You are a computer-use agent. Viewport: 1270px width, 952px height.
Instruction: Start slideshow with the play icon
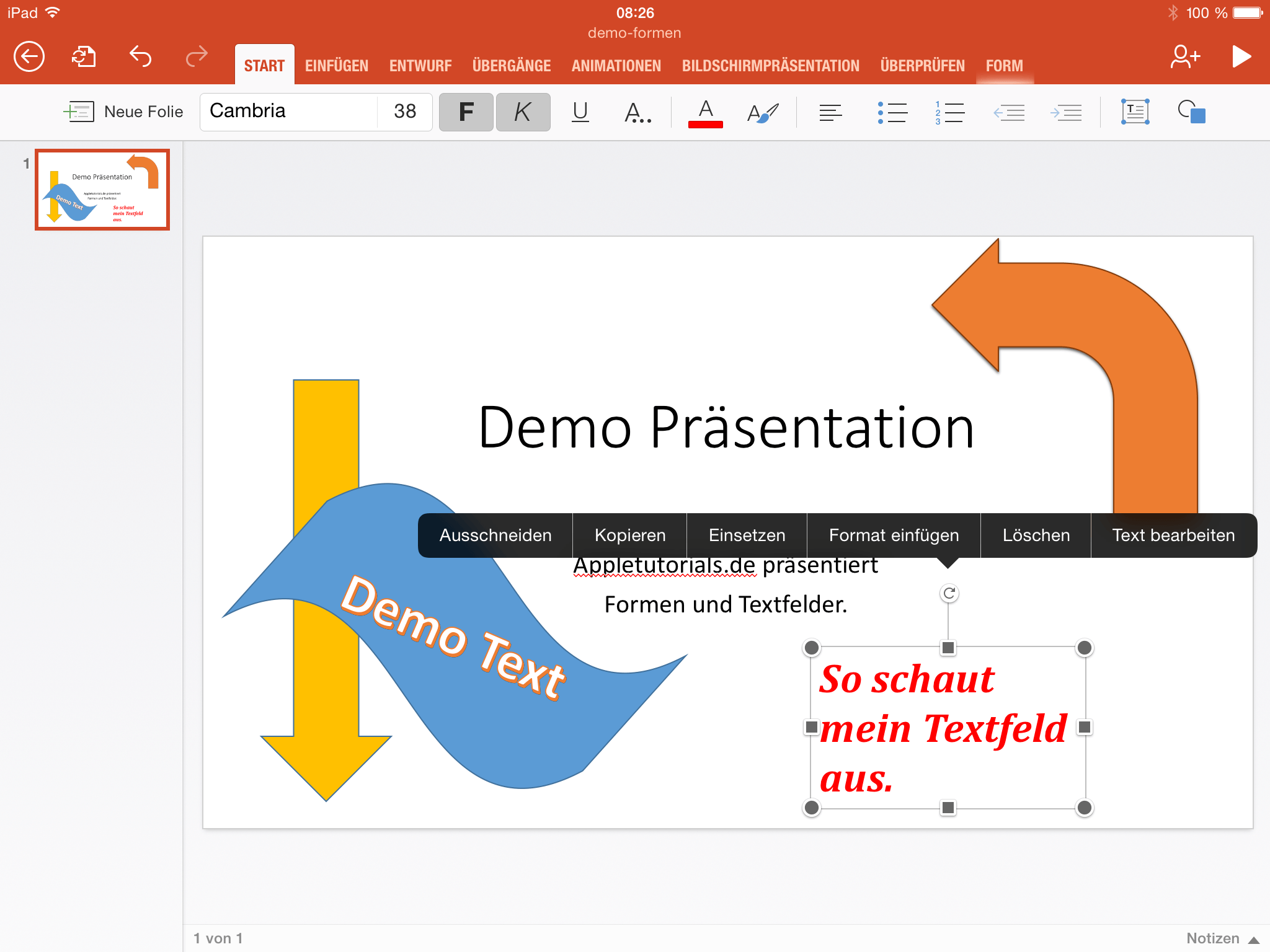click(1241, 57)
